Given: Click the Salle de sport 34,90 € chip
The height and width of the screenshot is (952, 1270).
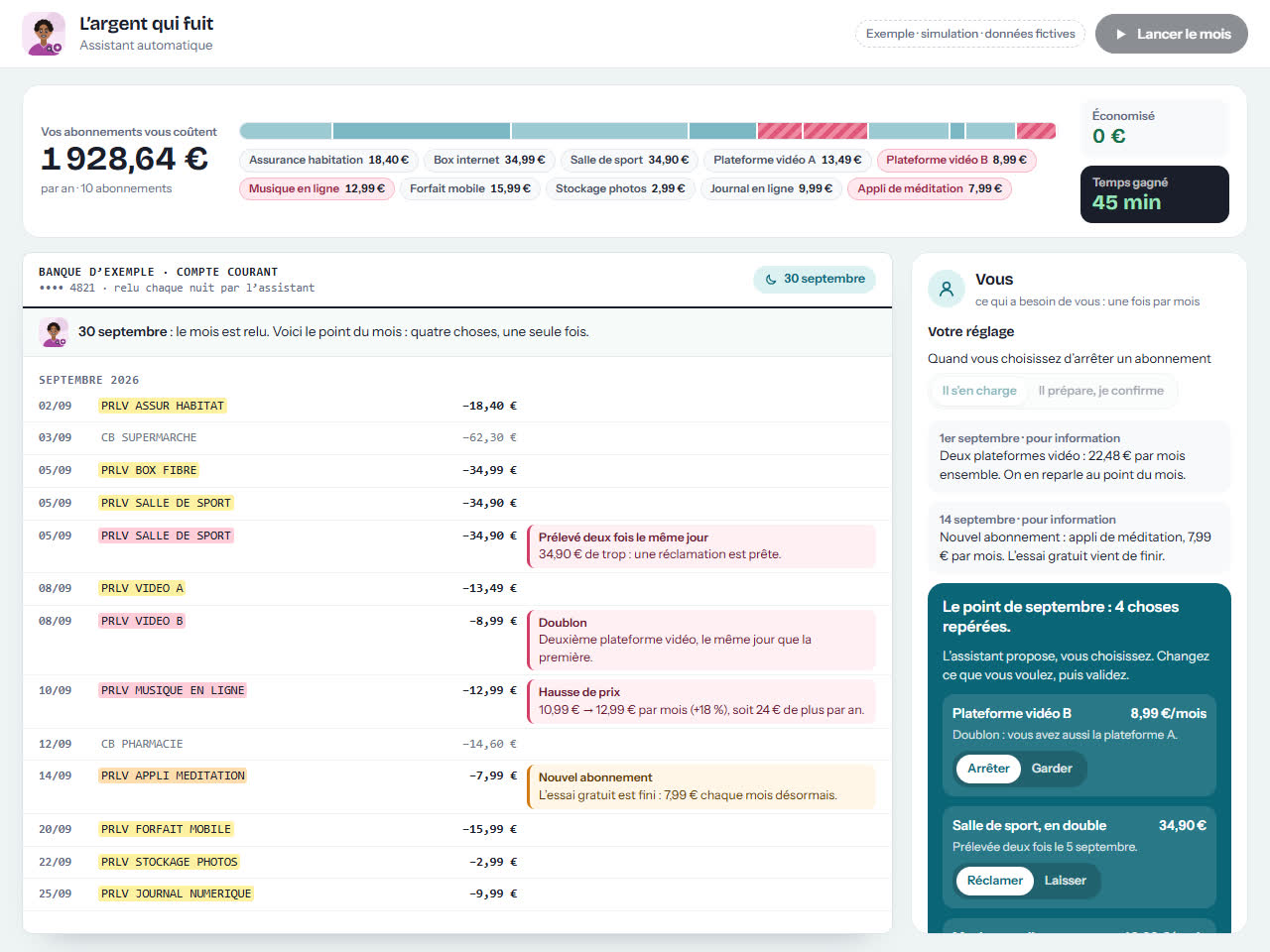Looking at the screenshot, I should (x=629, y=160).
